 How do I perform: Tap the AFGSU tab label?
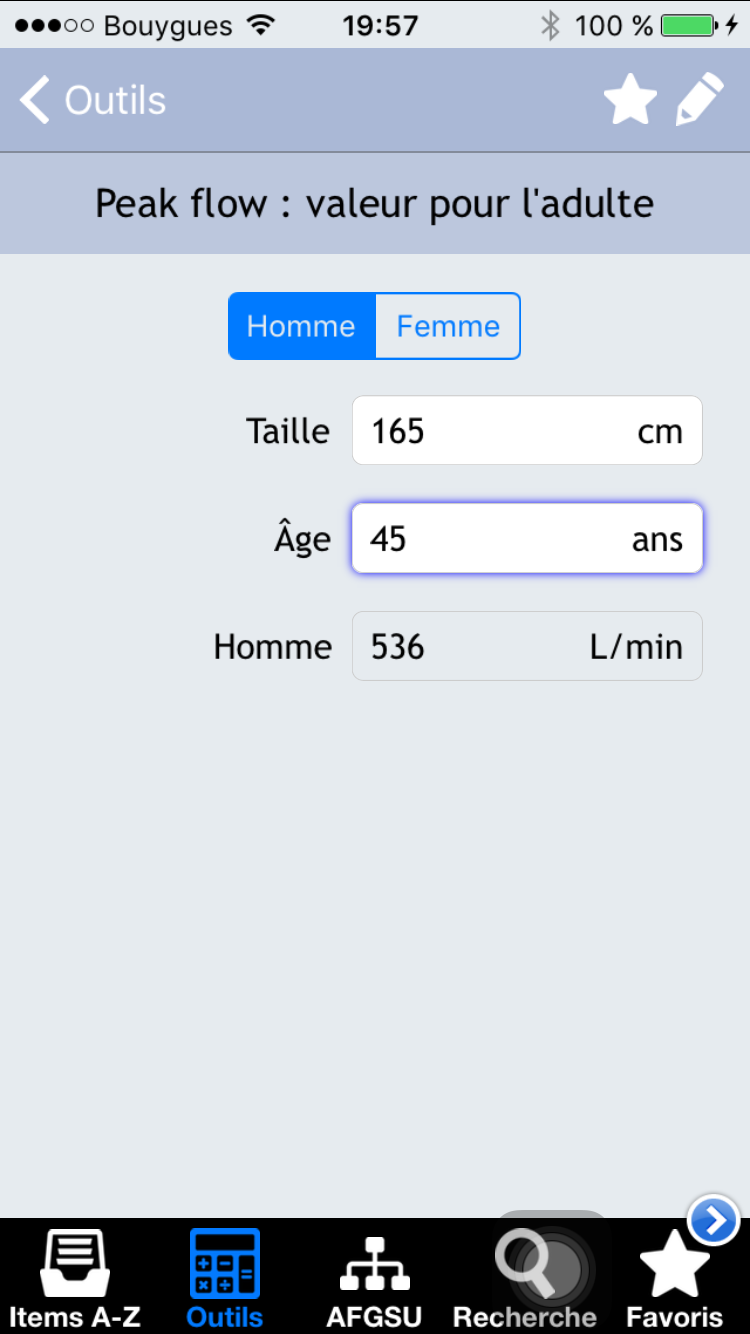point(375,1316)
